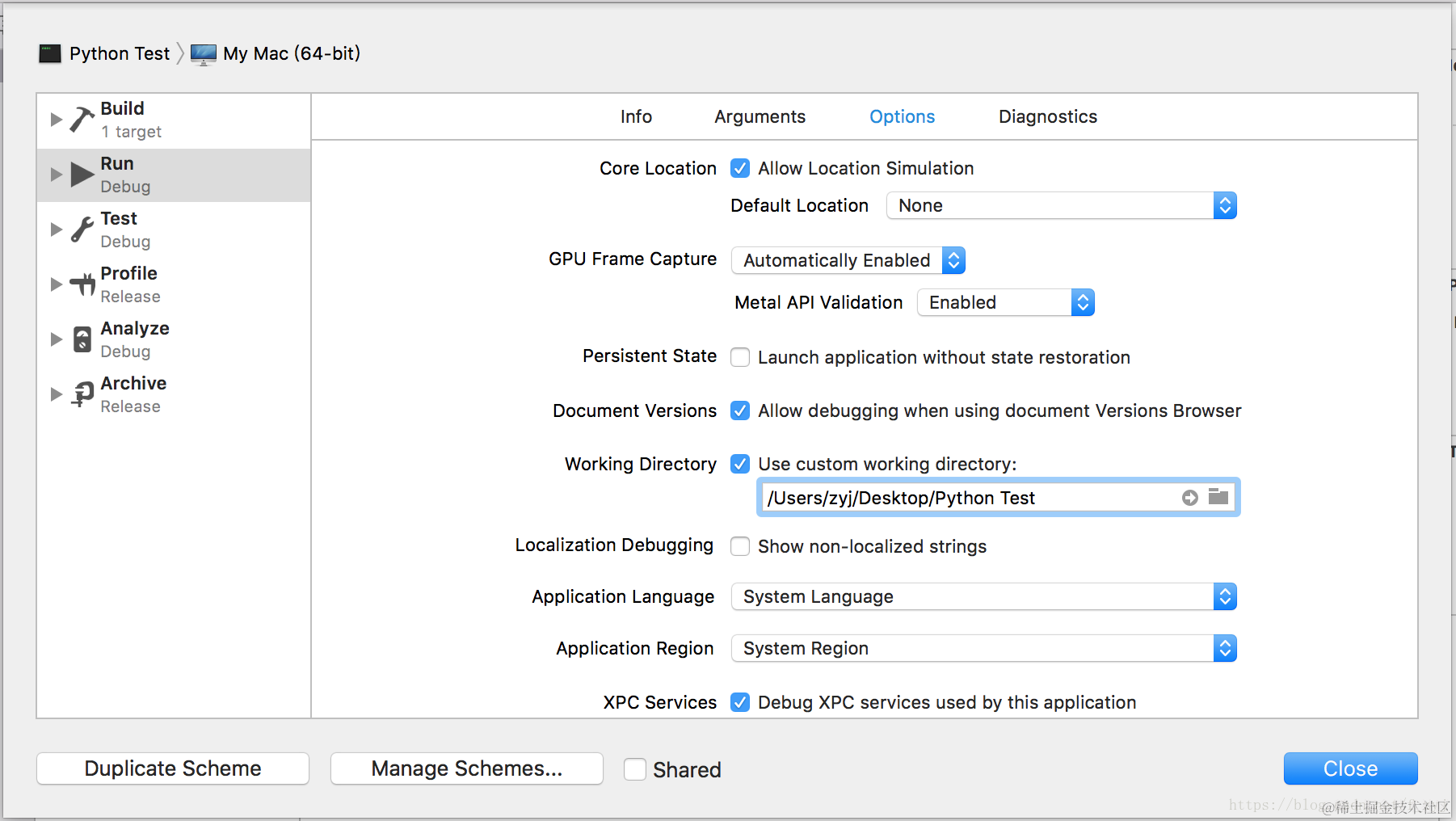This screenshot has width=1456, height=821.
Task: Switch to the Arguments tab
Action: (x=760, y=116)
